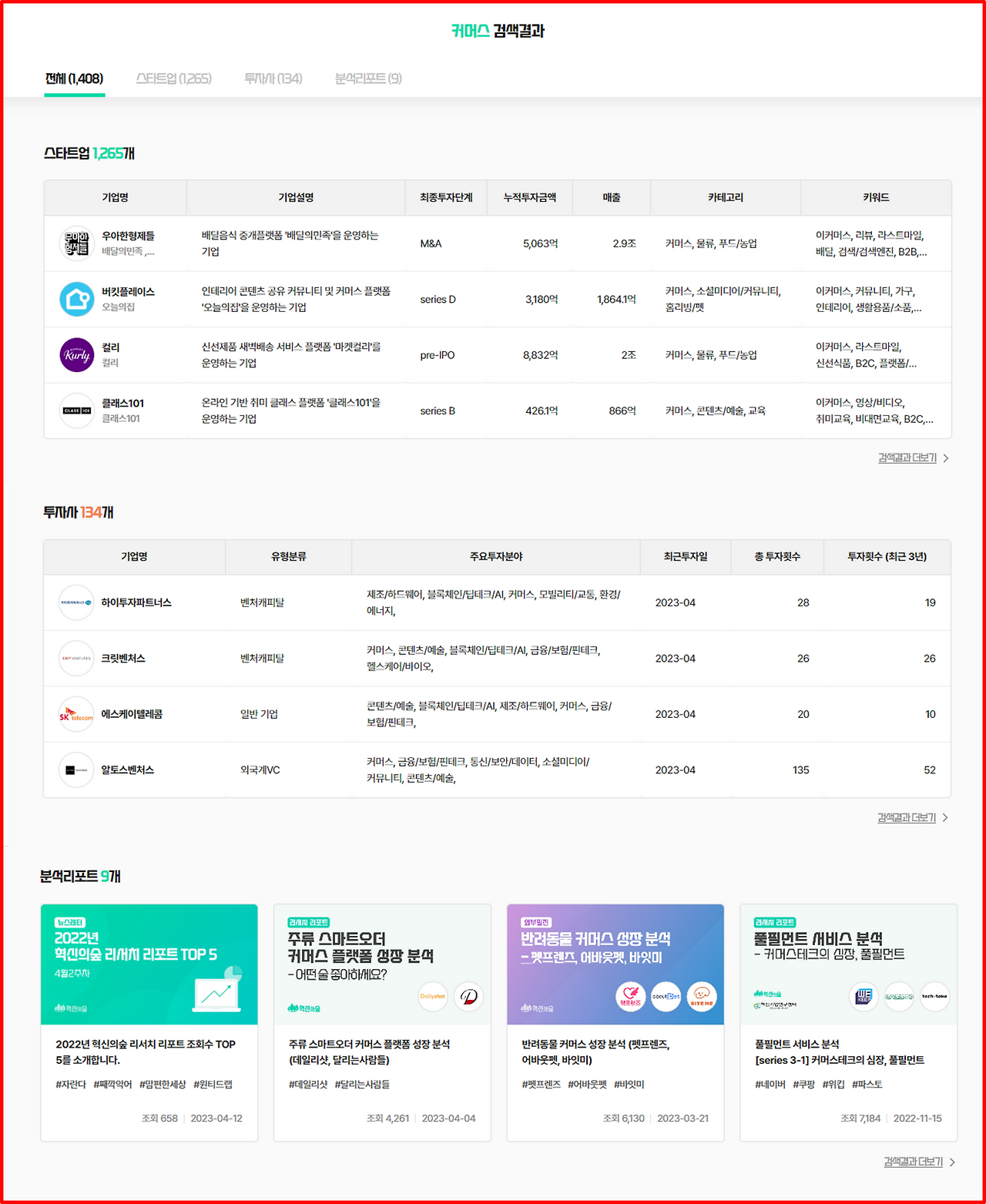Screen dimensions: 986x1204
Task: Click the 반려동물 커머스 성장 분석 report title
Action: tap(595, 1052)
